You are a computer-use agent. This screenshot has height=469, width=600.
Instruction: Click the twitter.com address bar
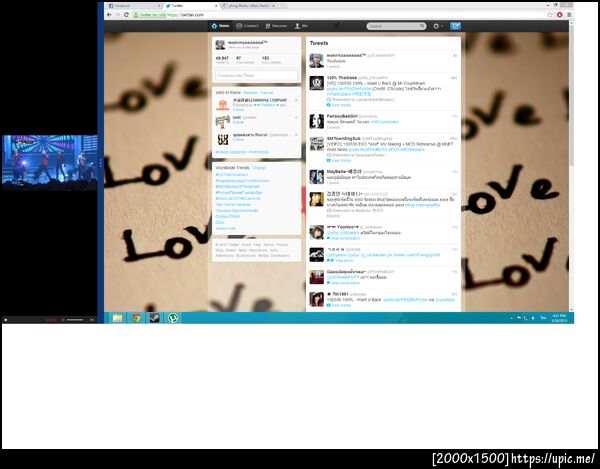click(339, 15)
